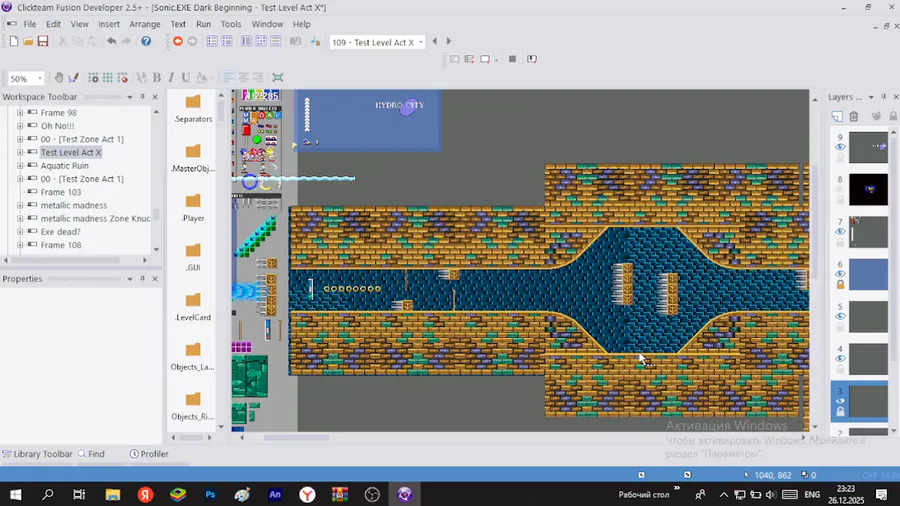Go back with the red arrow icon
This screenshot has height=506, width=900.
[178, 41]
